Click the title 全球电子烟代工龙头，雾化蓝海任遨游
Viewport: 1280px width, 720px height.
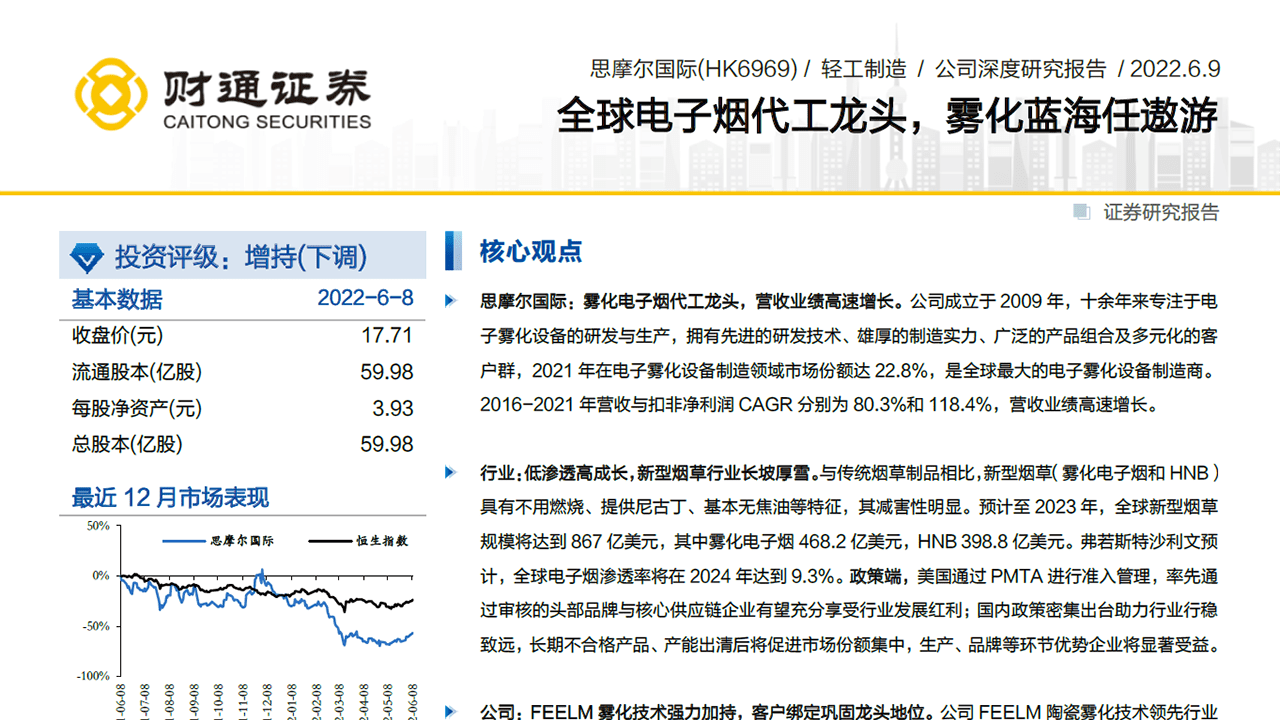(x=888, y=115)
